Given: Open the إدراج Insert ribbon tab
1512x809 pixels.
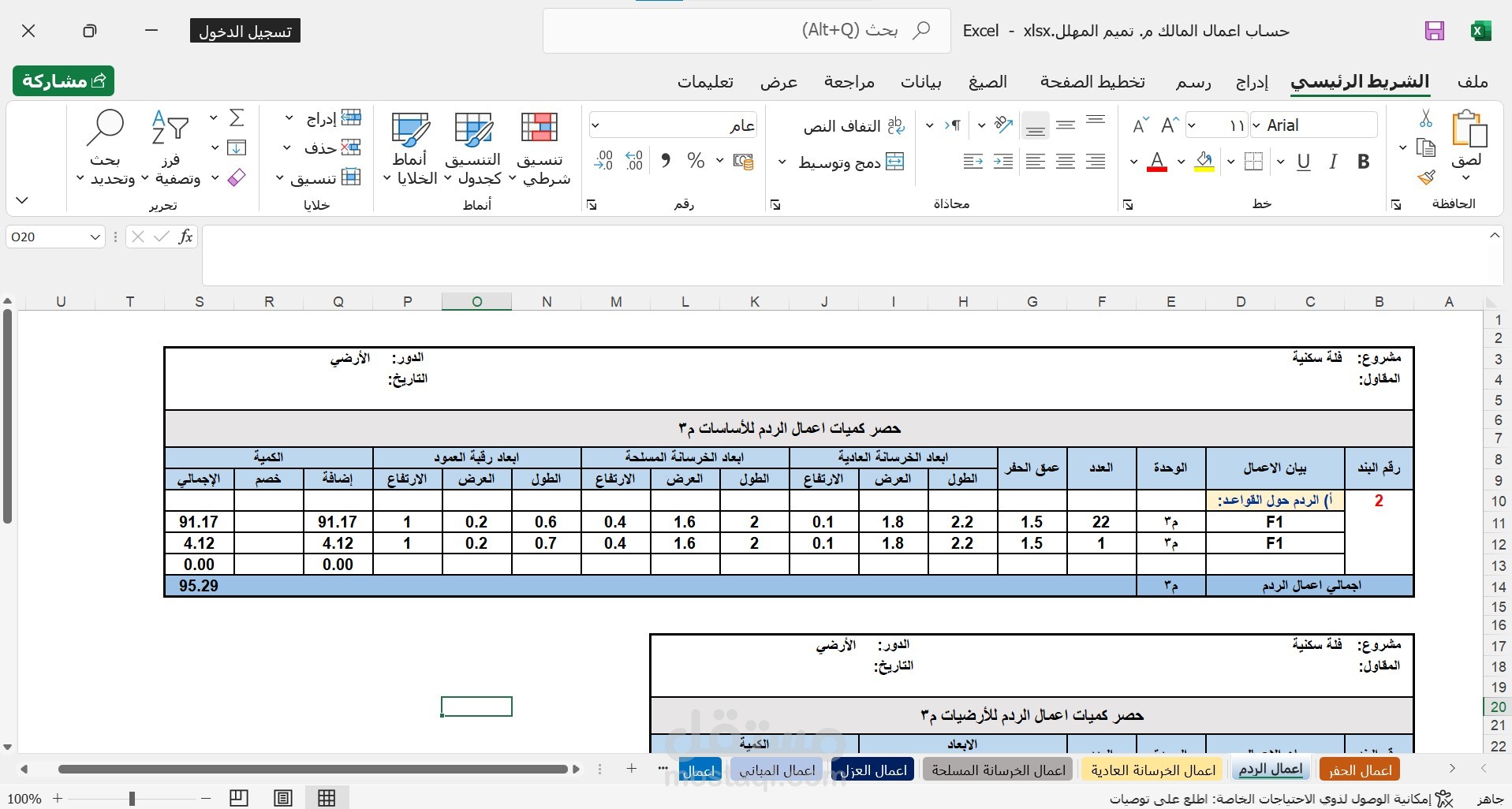Looking at the screenshot, I should (x=1252, y=82).
